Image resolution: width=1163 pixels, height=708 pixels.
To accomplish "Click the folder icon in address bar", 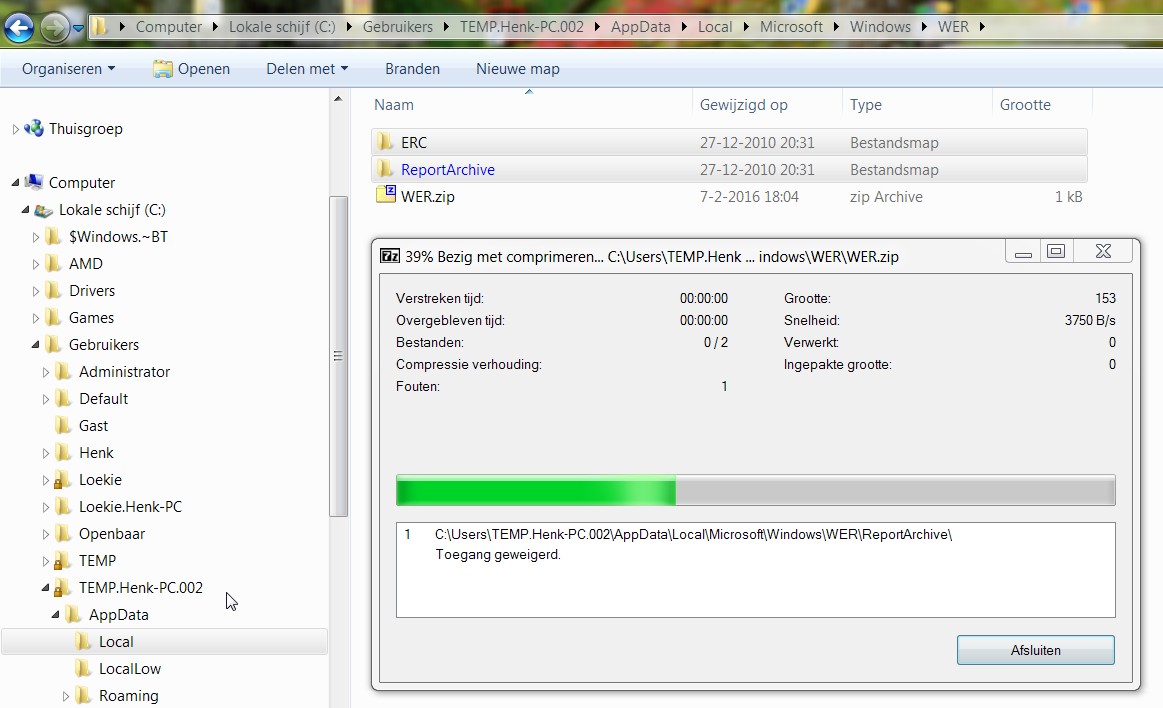I will coord(99,27).
